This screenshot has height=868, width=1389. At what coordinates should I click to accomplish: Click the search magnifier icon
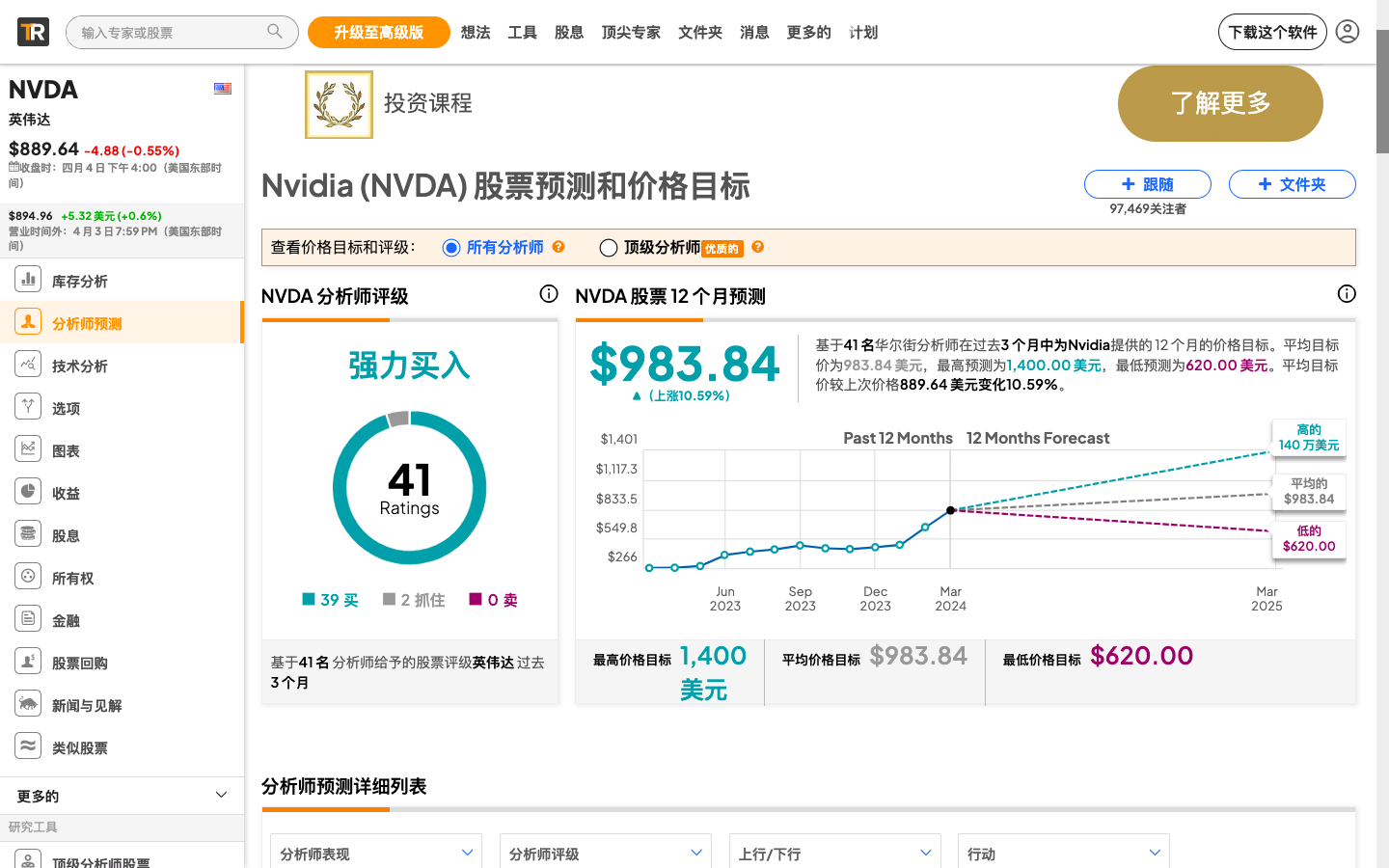pyautogui.click(x=275, y=32)
